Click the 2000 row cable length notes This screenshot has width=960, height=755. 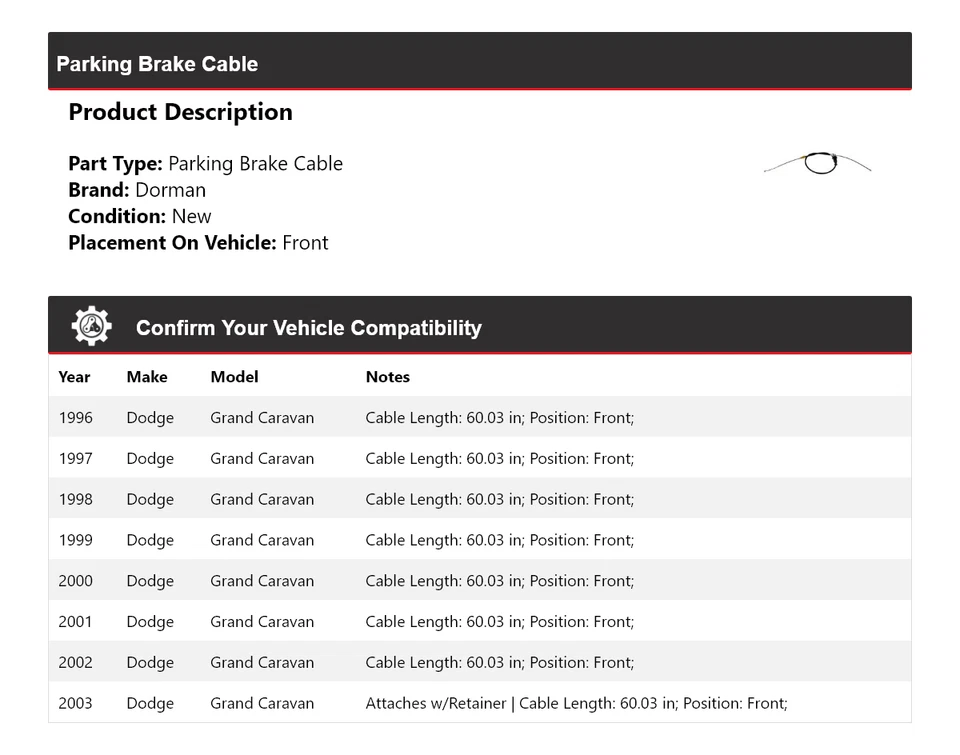coord(499,581)
